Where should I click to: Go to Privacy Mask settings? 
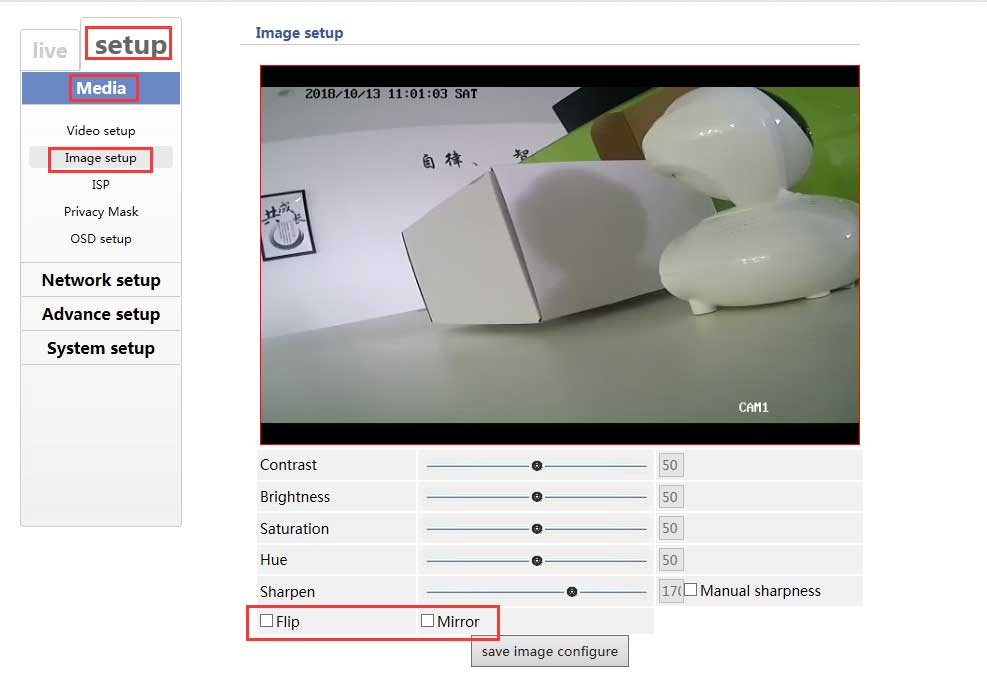[101, 212]
